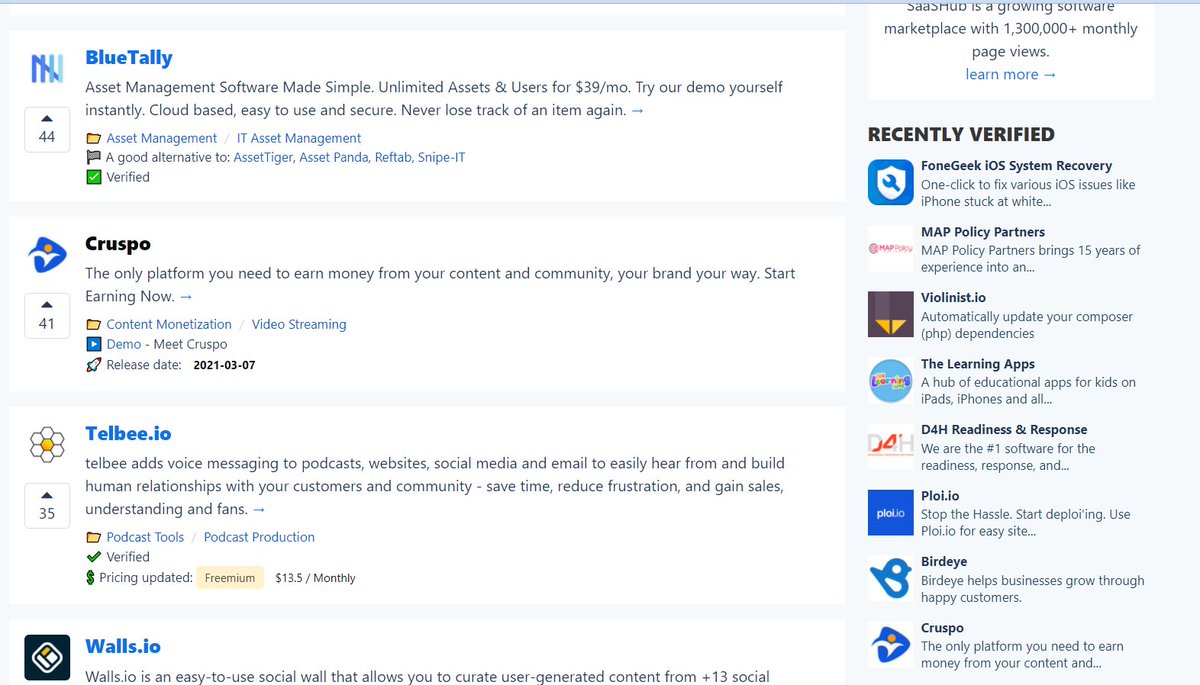This screenshot has width=1200, height=685.
Task: Open Birdeye title in sidebar
Action: [944, 562]
